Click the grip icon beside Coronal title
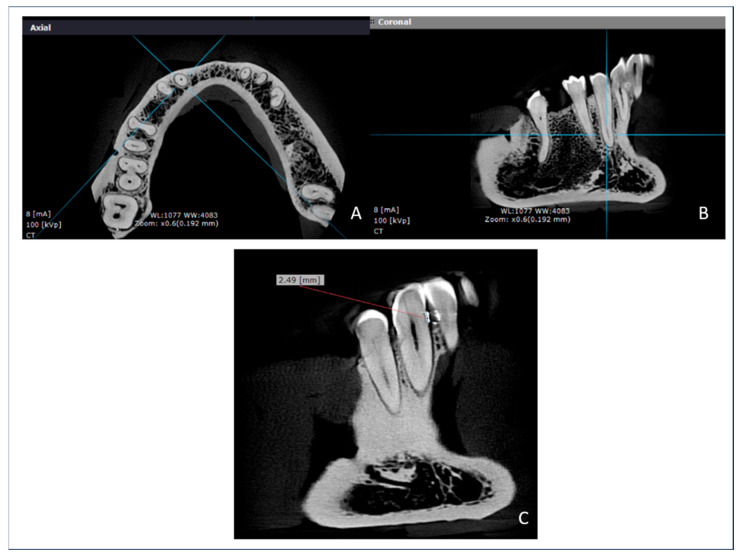 [x=372, y=21]
